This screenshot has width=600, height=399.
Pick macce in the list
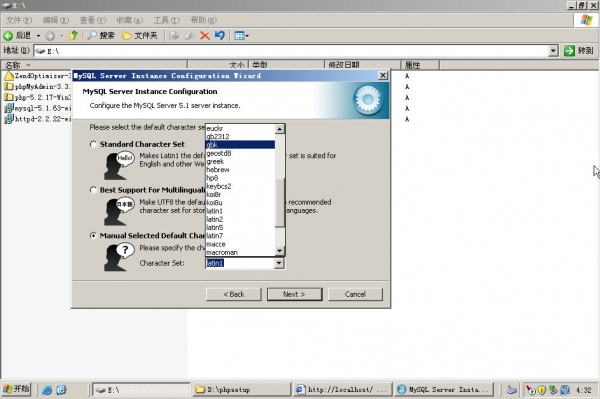(x=240, y=244)
